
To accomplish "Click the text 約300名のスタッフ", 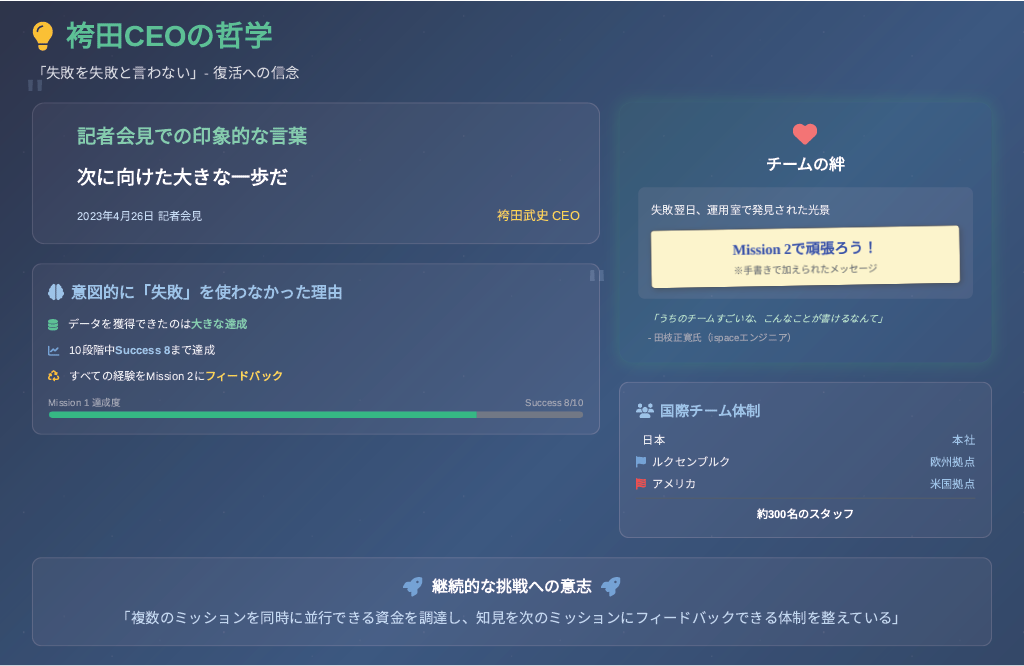I will [805, 515].
